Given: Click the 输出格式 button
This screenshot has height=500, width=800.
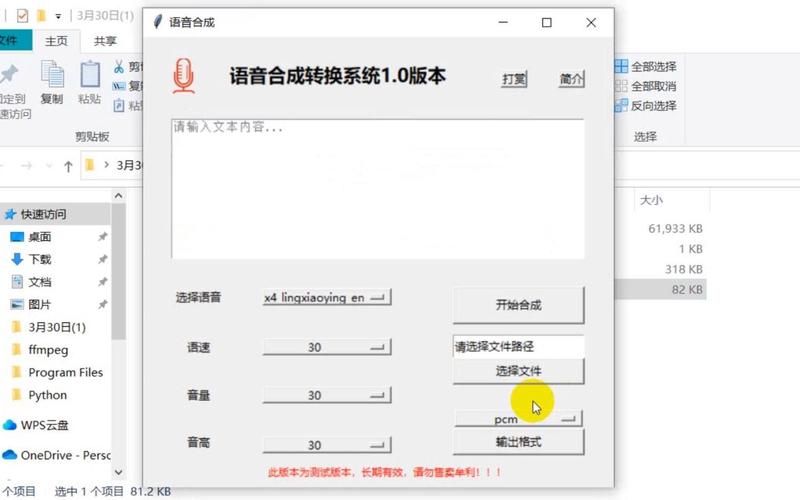Looking at the screenshot, I should click(518, 442).
